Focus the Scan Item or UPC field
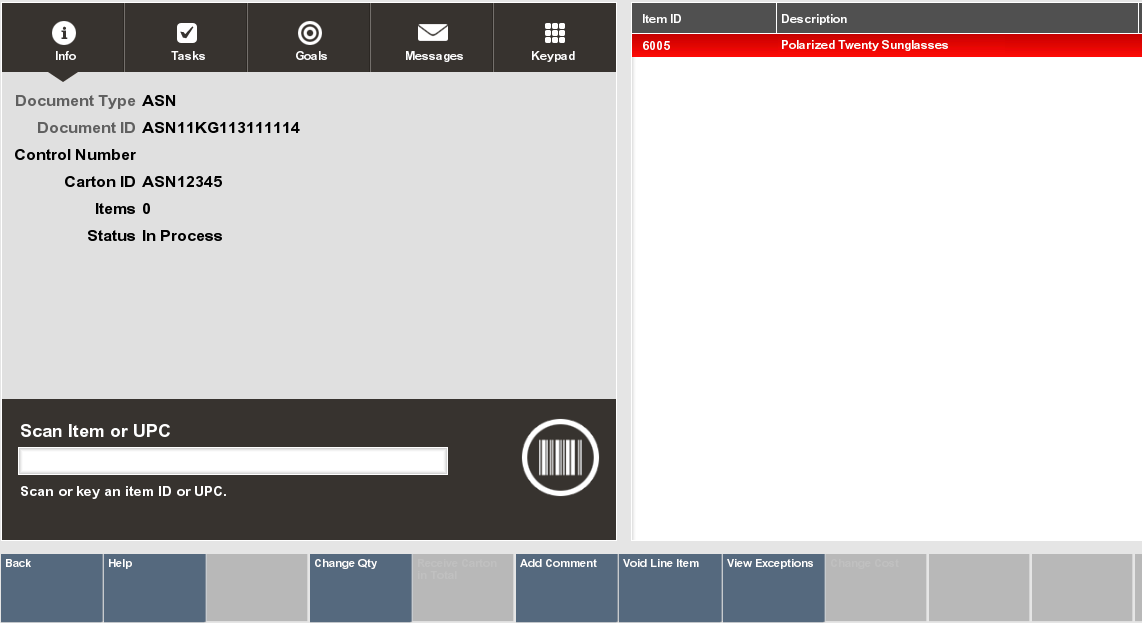Screen dimensions: 1142x623 point(233,461)
